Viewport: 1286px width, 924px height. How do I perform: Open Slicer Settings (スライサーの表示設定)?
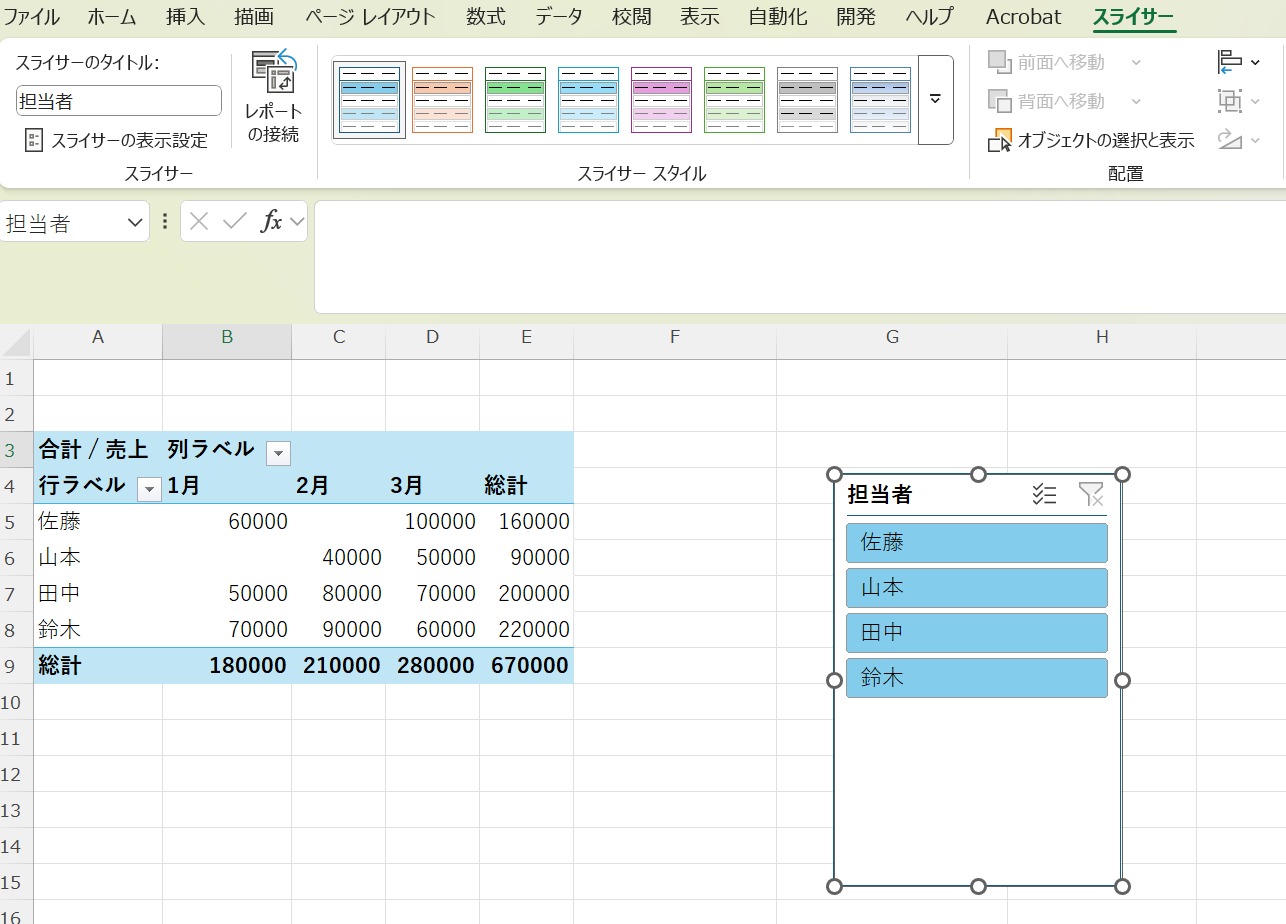click(117, 140)
